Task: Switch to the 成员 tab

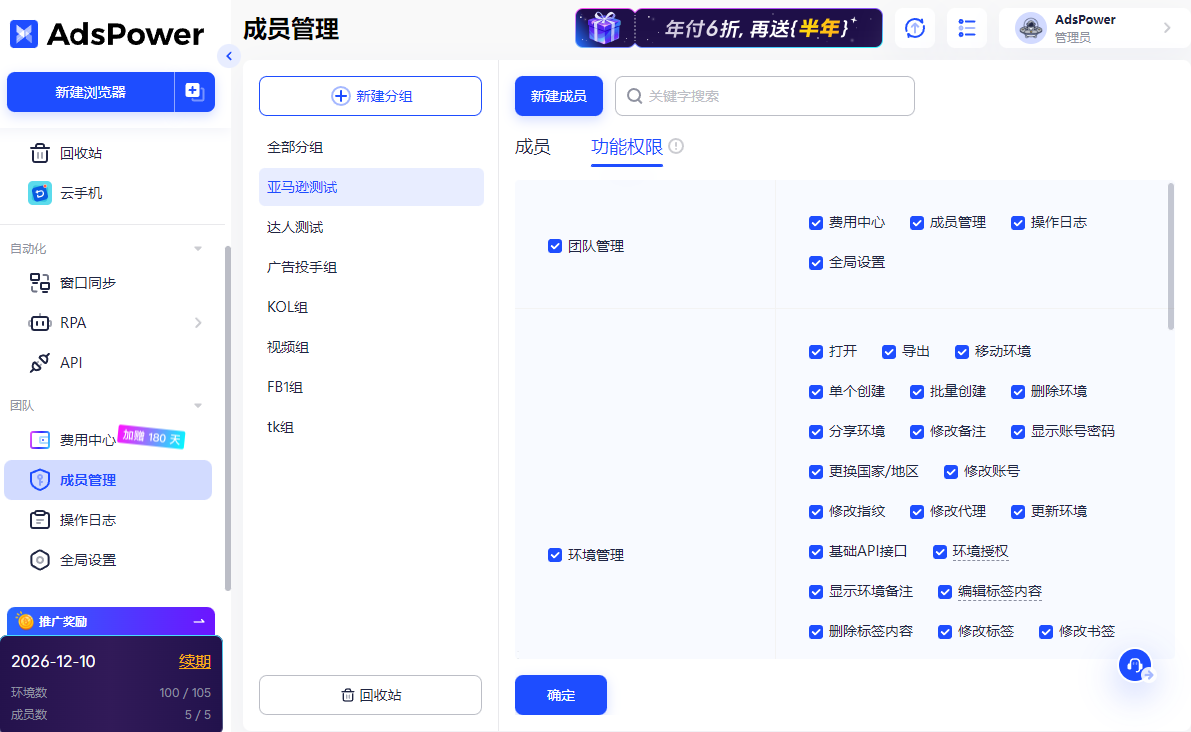Action: (x=533, y=147)
